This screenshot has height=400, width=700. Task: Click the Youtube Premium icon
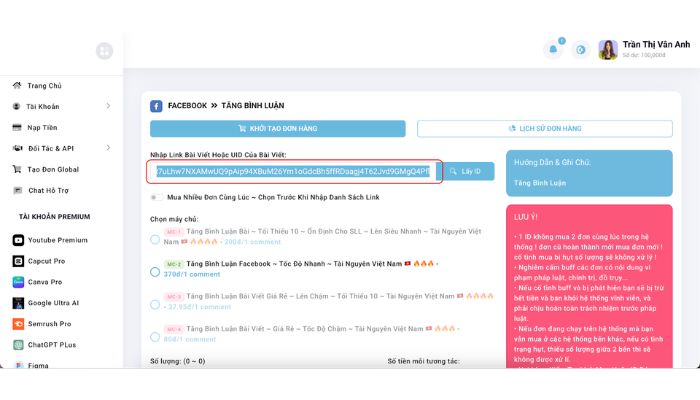point(18,240)
